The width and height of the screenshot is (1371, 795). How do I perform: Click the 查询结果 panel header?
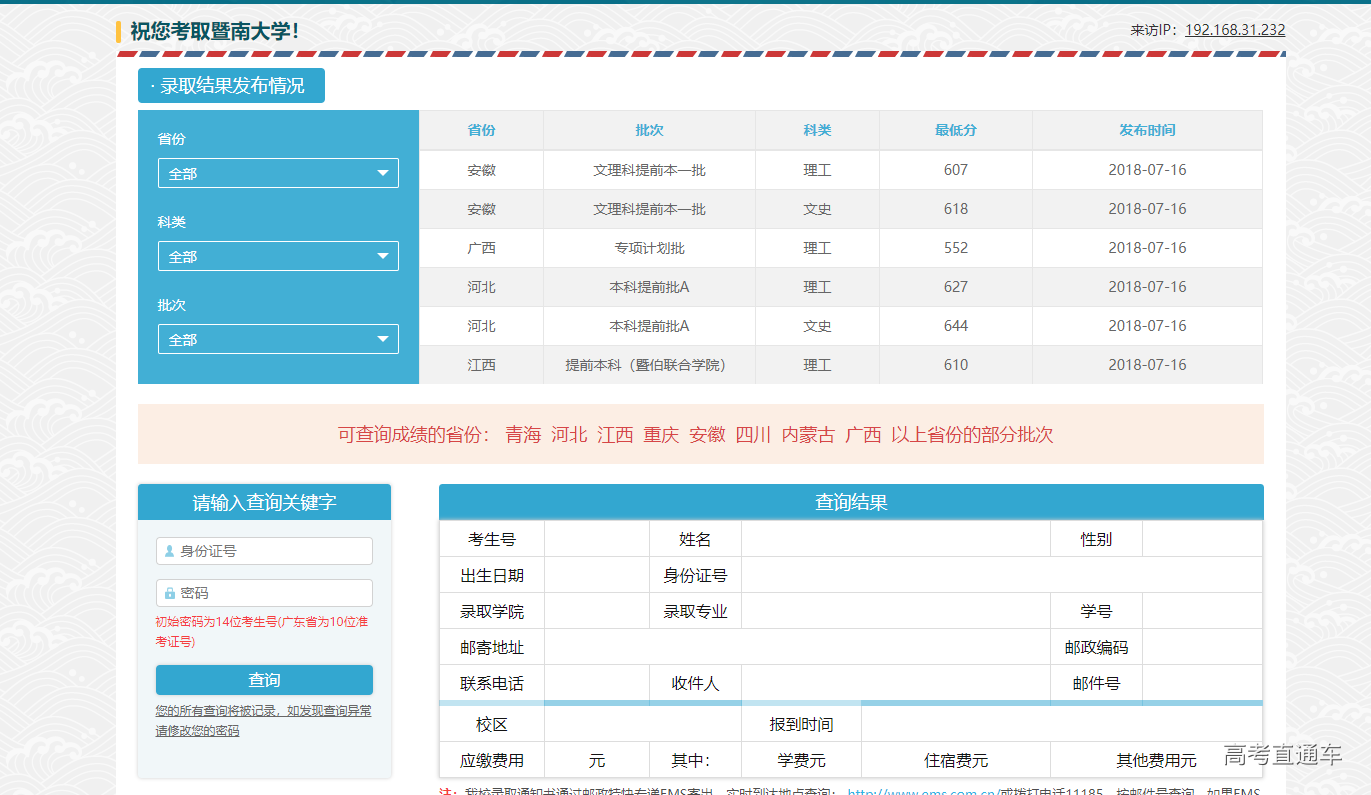[851, 502]
